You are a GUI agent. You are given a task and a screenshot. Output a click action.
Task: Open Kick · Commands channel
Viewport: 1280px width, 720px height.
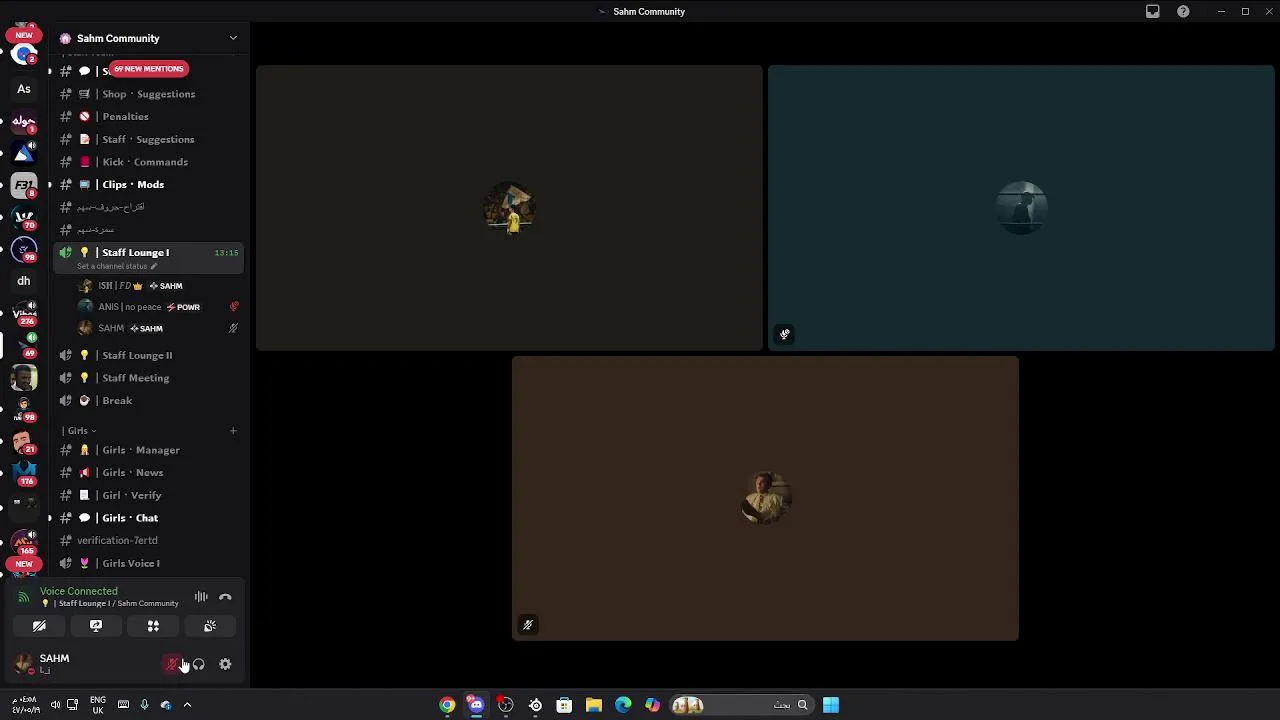(147, 162)
